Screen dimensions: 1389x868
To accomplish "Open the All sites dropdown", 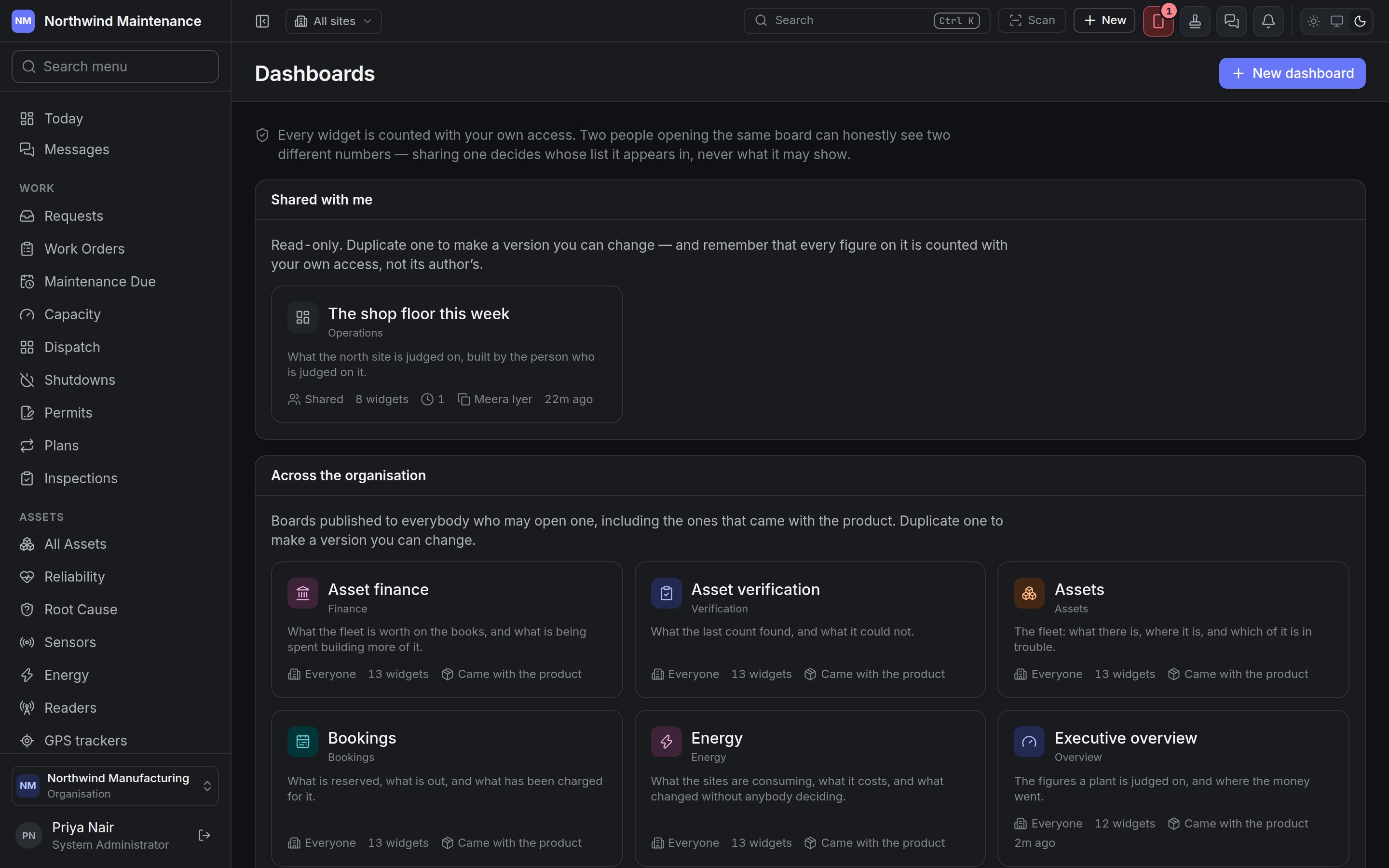I will [x=333, y=21].
